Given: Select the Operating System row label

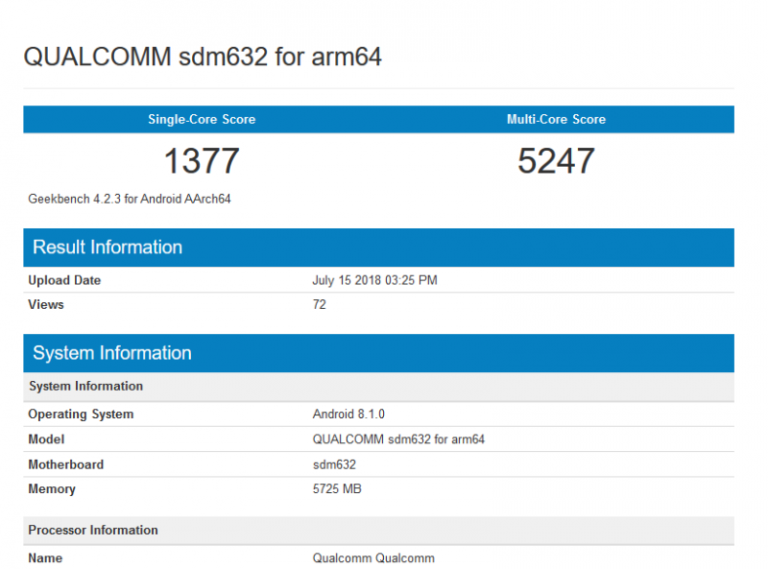Looking at the screenshot, I should pos(81,414).
